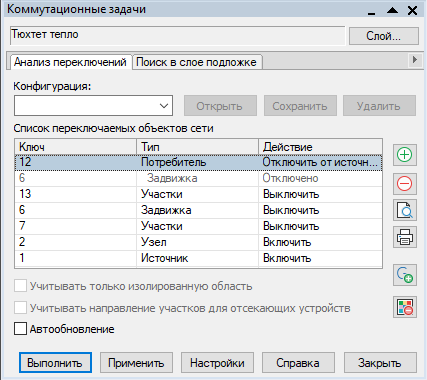Click the printer icon

(x=405, y=237)
